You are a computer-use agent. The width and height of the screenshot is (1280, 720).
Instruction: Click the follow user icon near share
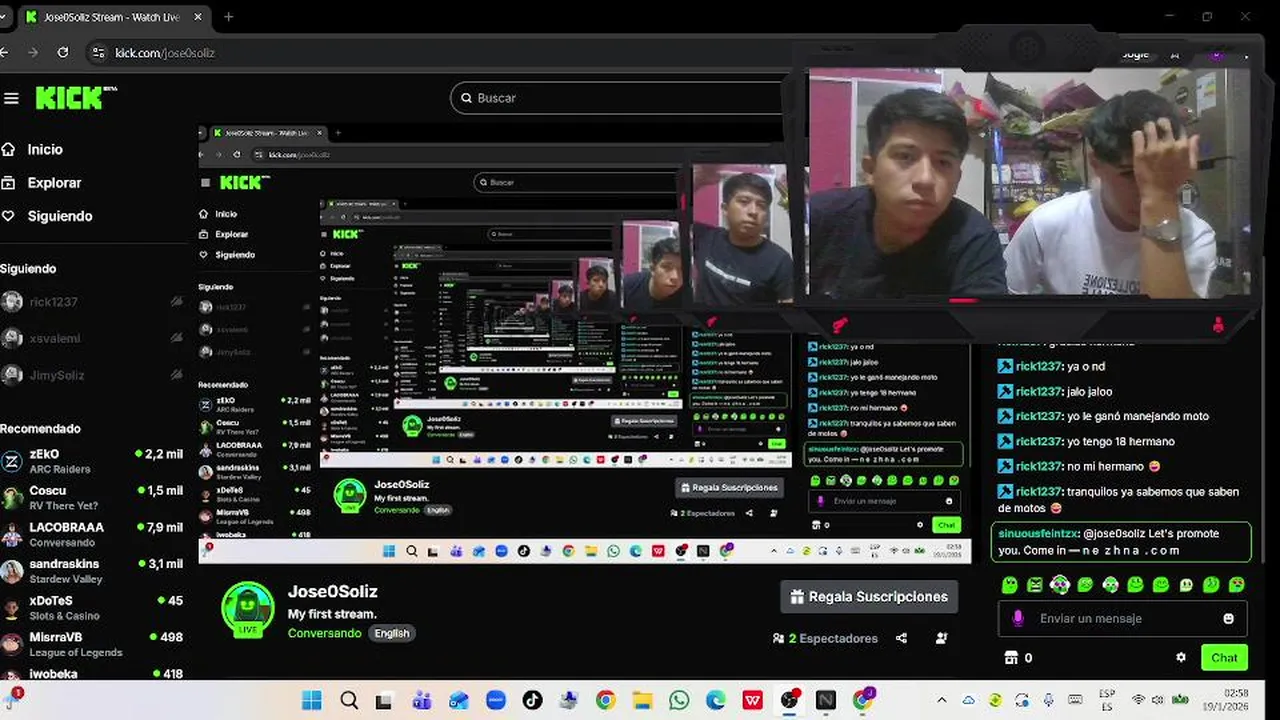pyautogui.click(x=942, y=638)
